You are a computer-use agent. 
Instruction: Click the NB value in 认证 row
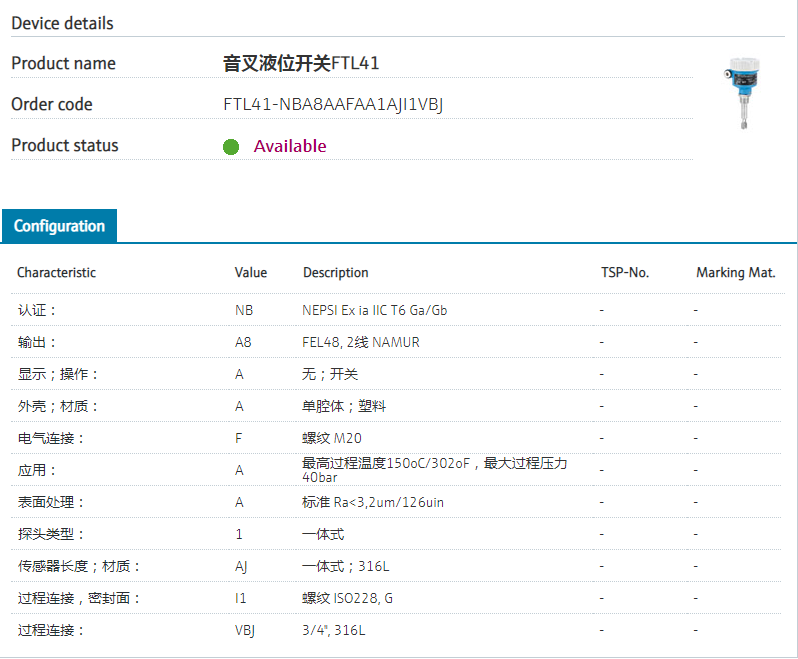tap(244, 311)
